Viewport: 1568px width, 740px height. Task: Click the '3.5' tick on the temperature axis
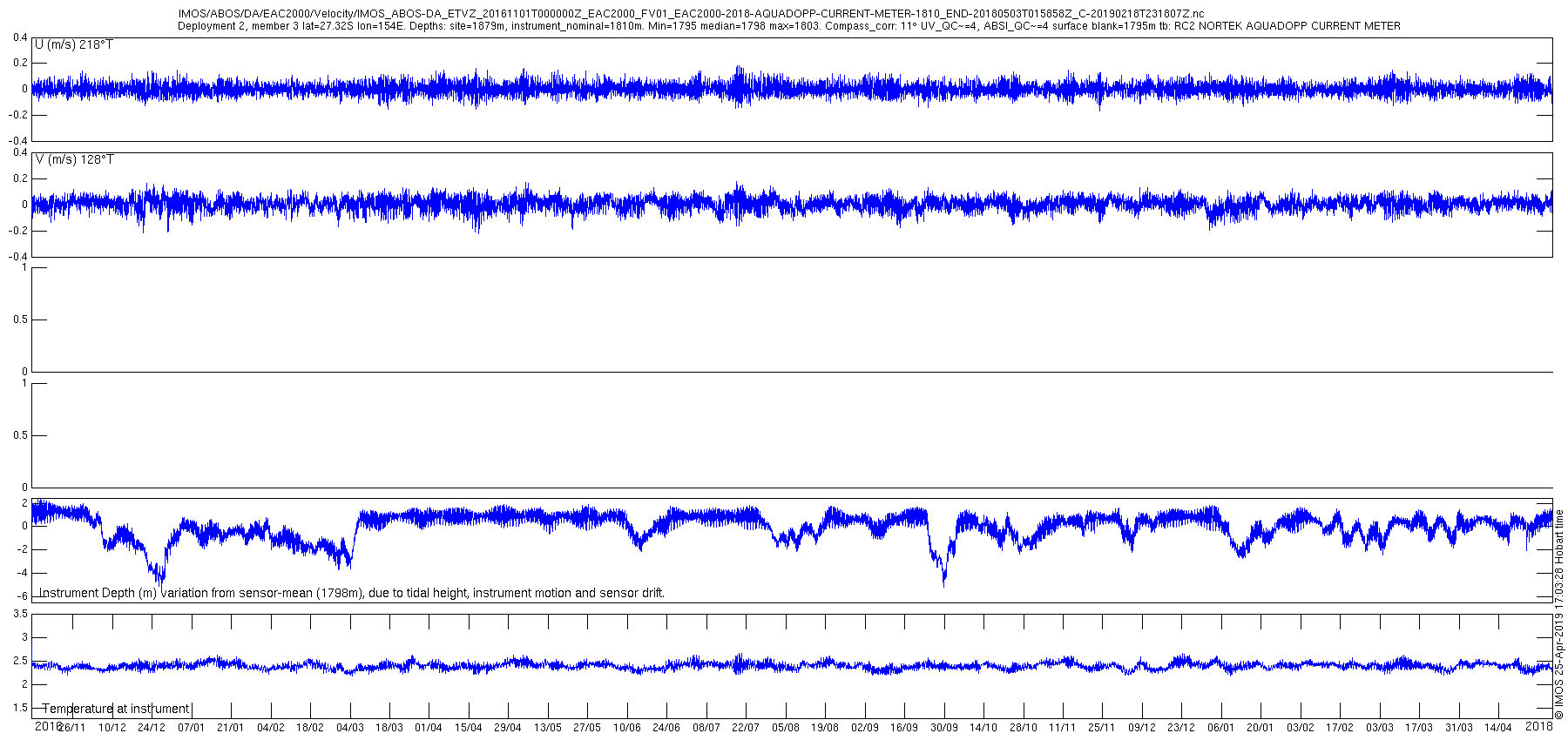(20, 614)
